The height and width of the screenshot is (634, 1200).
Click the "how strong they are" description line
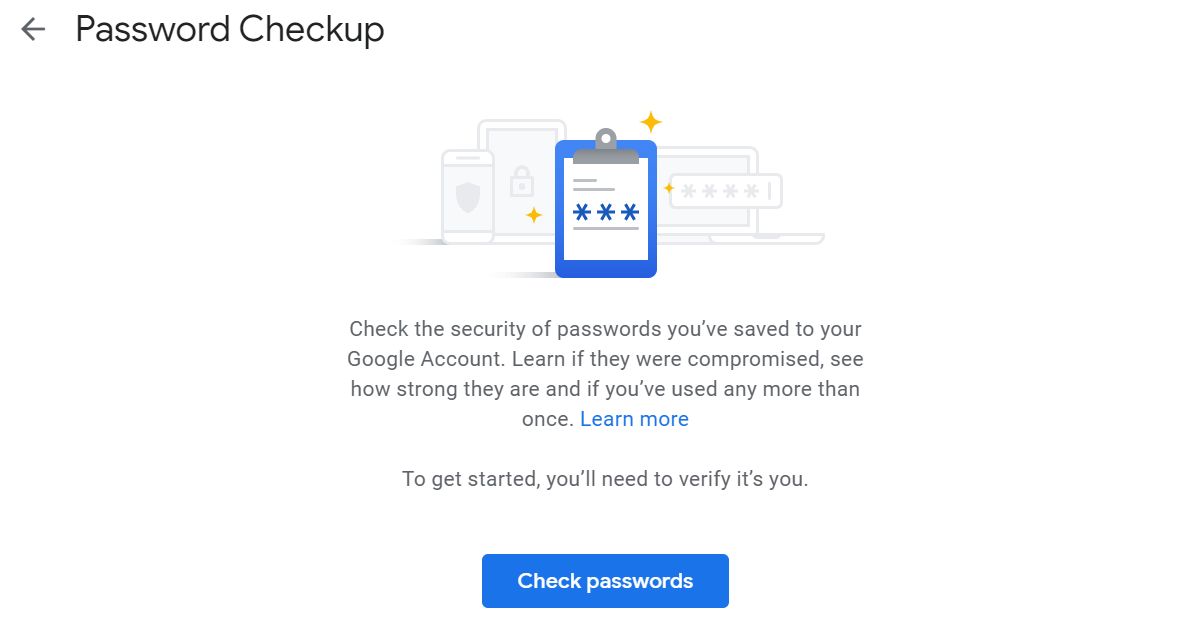click(605, 389)
